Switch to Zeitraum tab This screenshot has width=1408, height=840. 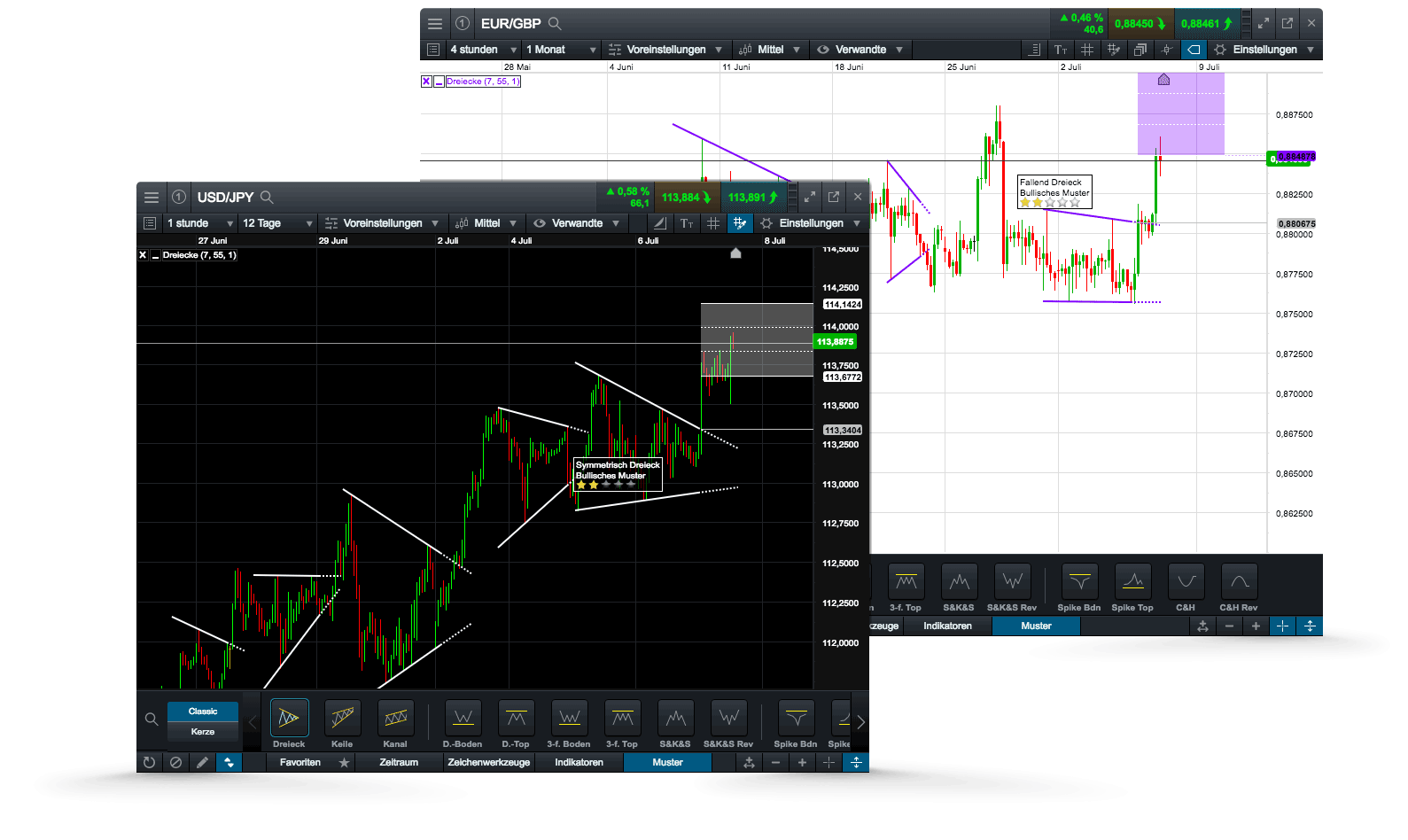(399, 762)
